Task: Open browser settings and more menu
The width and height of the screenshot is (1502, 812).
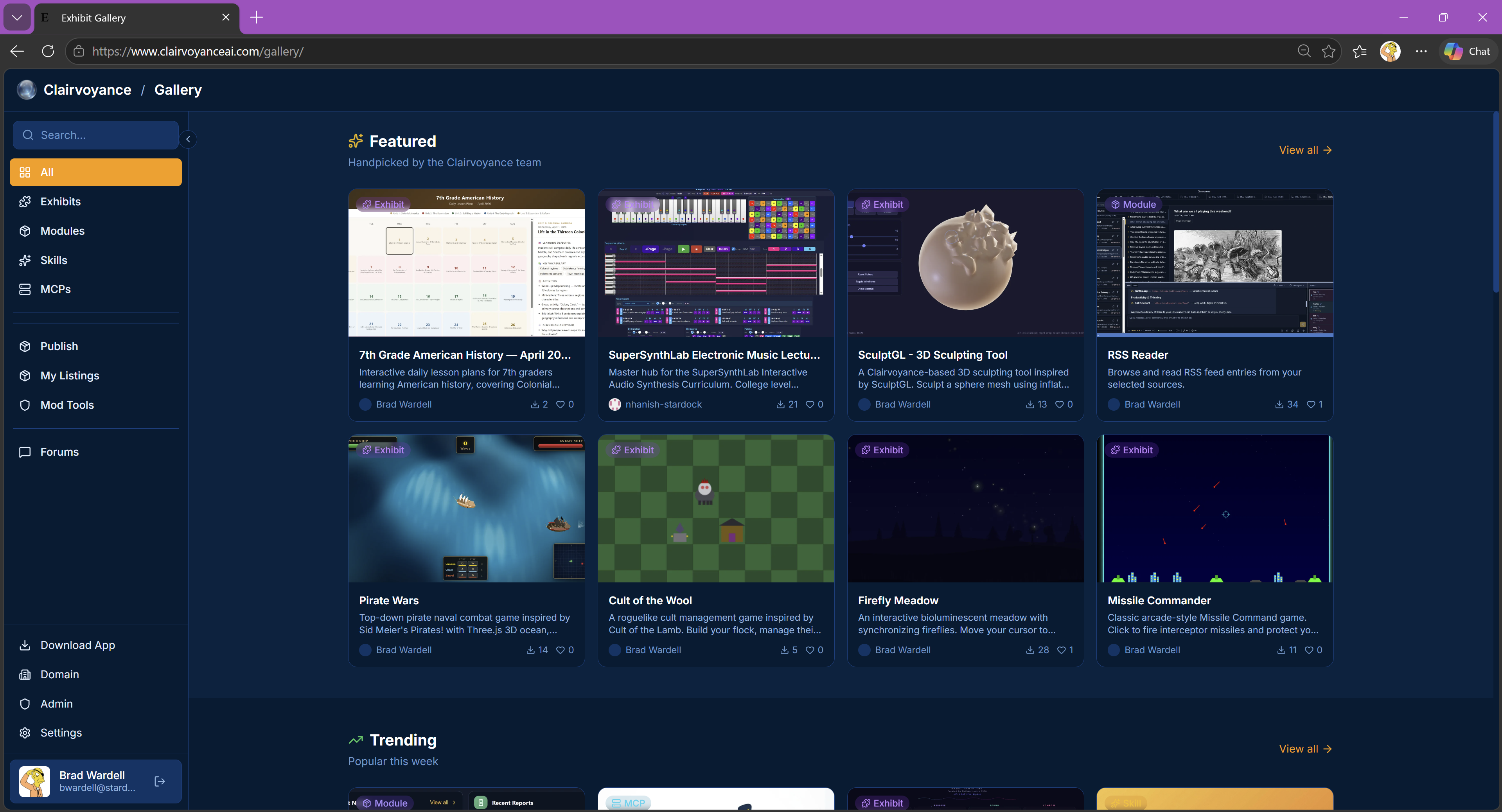Action: click(1421, 51)
